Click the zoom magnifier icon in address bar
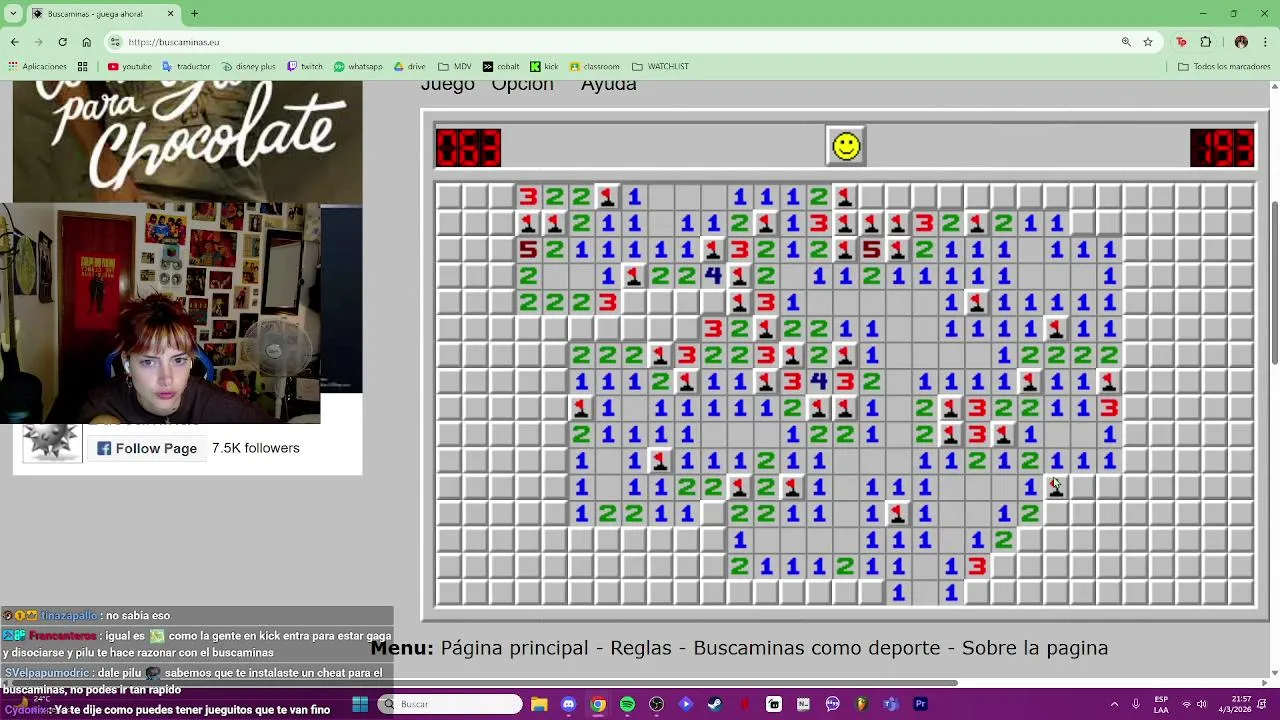Screen dimensions: 1280x720 1126,42
